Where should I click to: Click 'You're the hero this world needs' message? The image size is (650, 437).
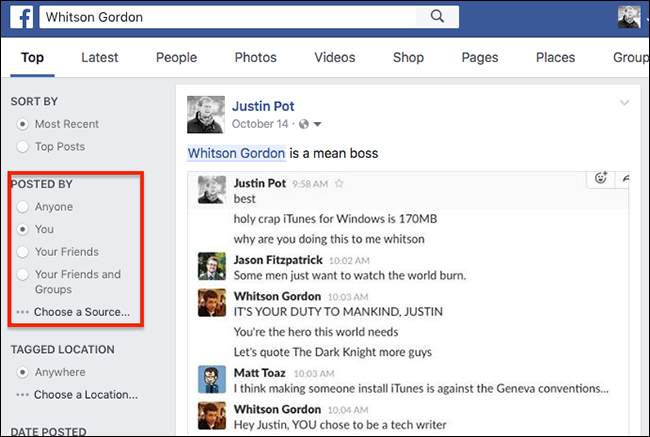[316, 332]
